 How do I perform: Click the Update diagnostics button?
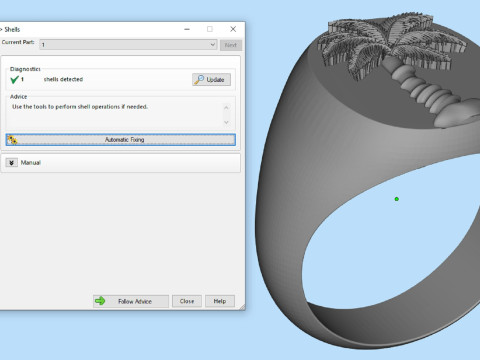coord(211,80)
